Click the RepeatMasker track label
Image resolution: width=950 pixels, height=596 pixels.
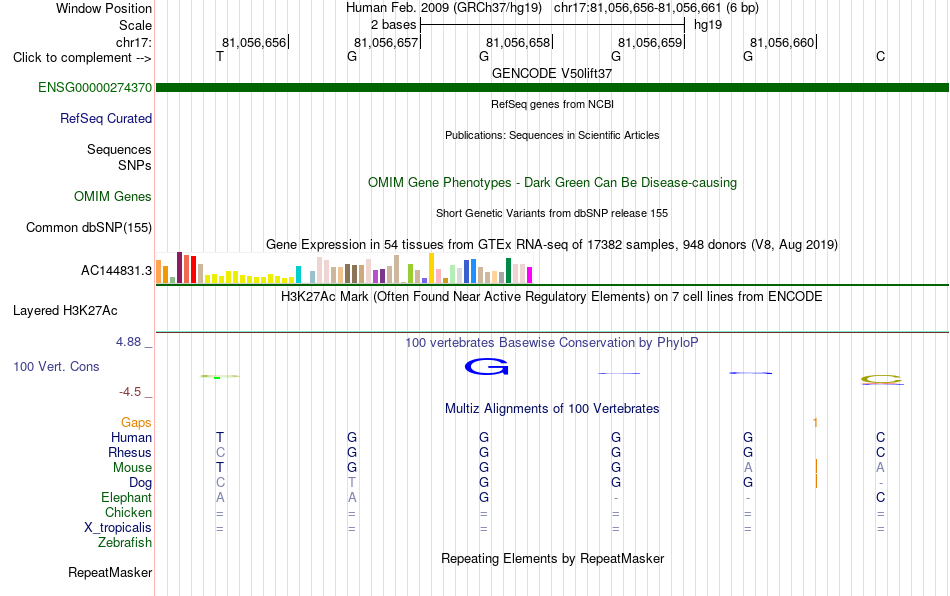pos(110,572)
